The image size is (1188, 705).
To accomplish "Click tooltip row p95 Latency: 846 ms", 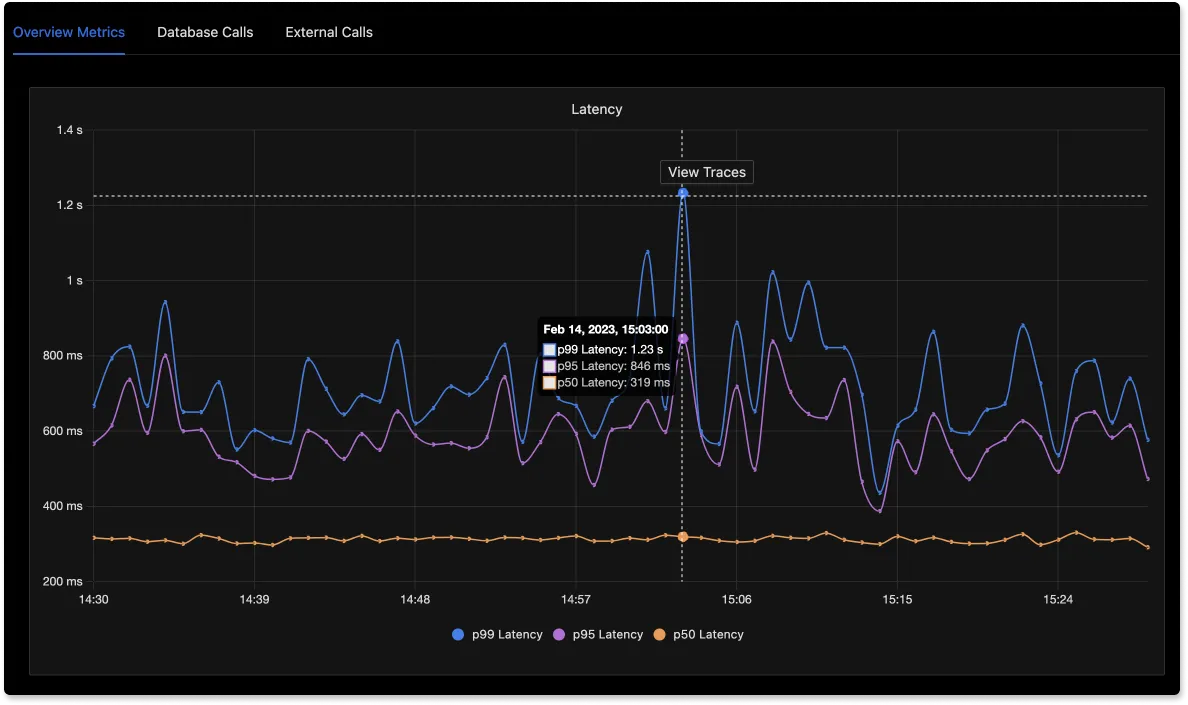I will 607,367.
